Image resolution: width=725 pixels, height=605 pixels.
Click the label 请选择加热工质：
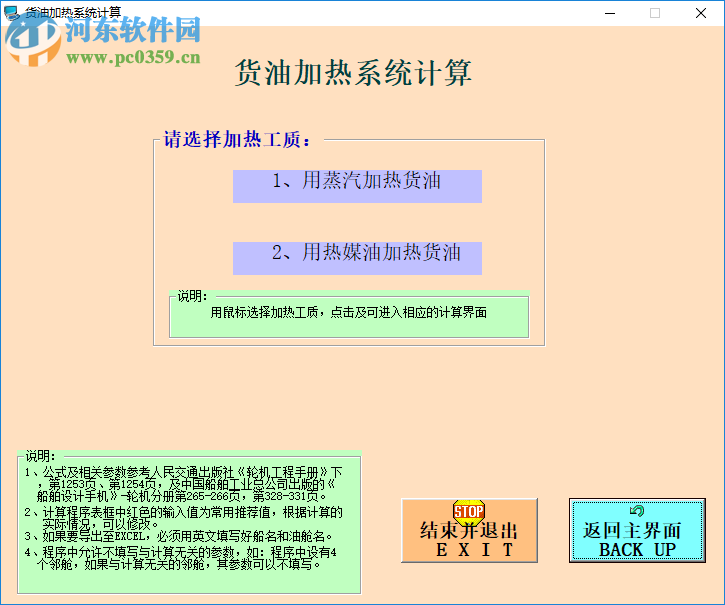pyautogui.click(x=237, y=139)
